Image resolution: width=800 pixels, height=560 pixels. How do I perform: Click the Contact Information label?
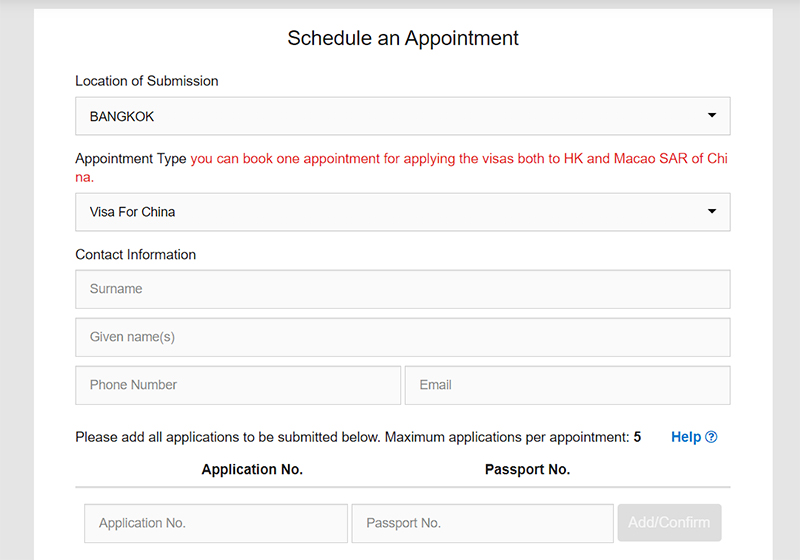136,254
